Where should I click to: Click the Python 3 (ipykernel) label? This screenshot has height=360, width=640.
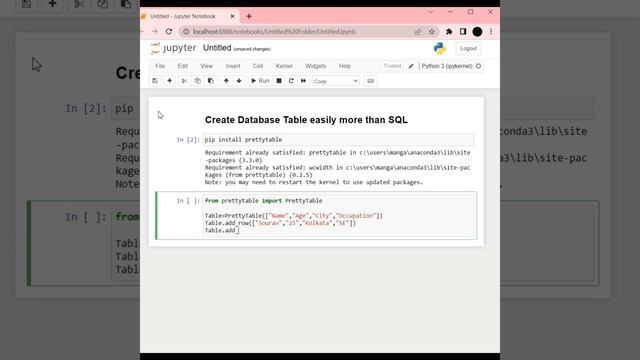coord(447,66)
